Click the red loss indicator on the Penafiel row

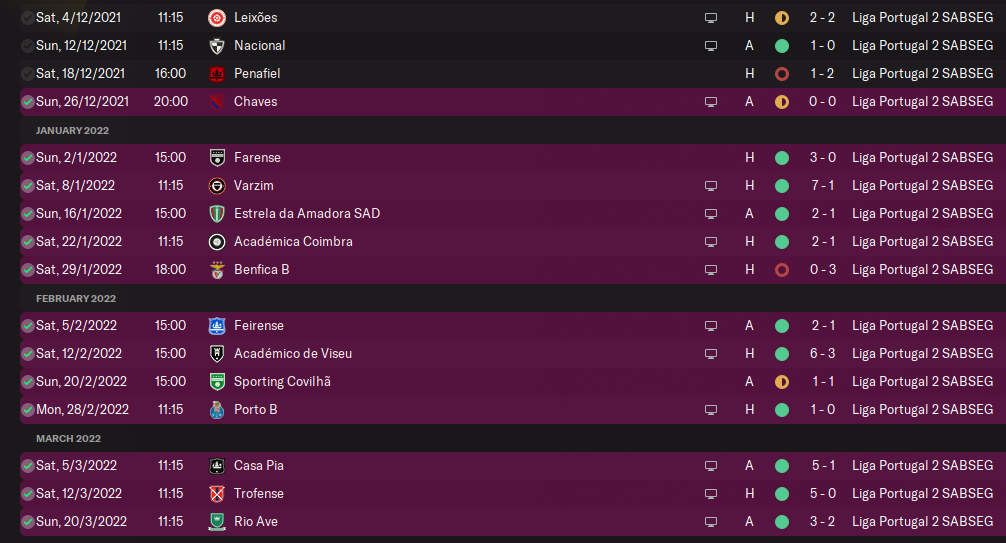pyautogui.click(x=782, y=74)
